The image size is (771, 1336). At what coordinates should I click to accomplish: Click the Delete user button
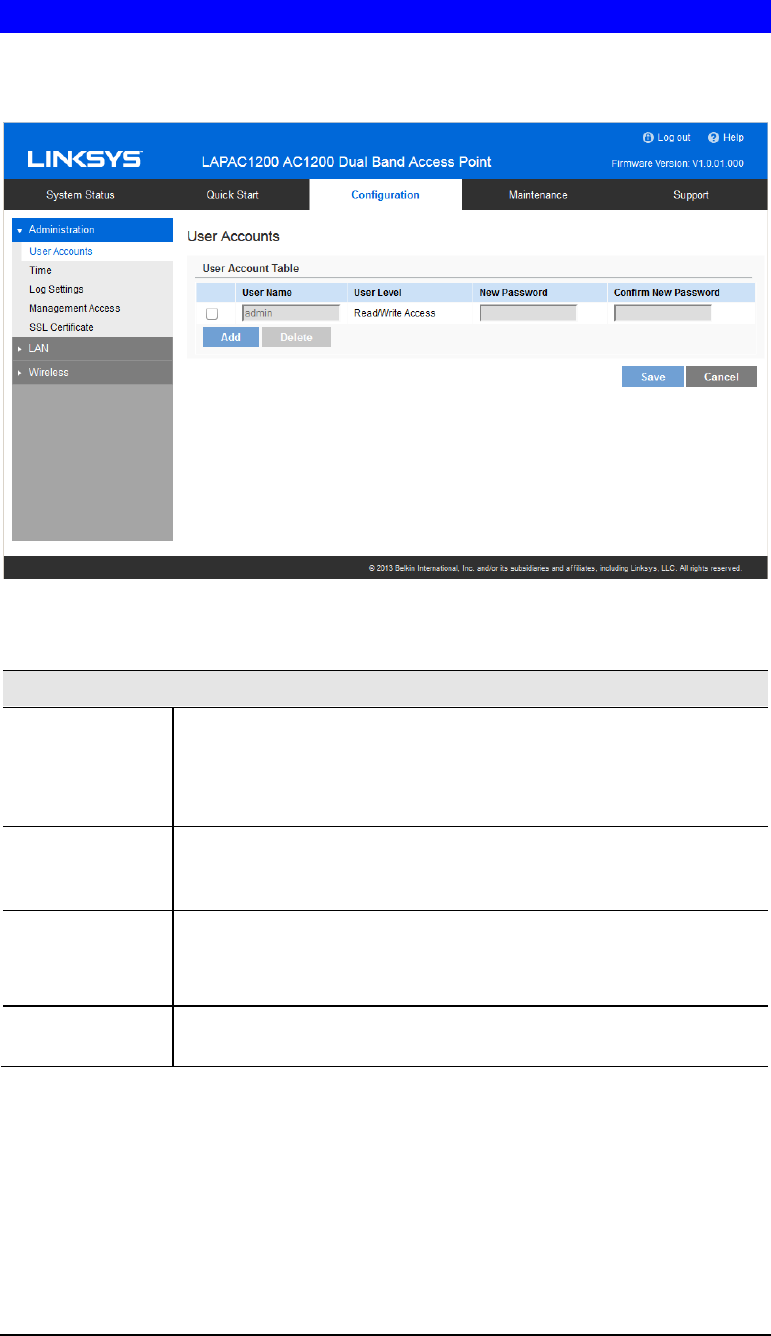click(296, 337)
